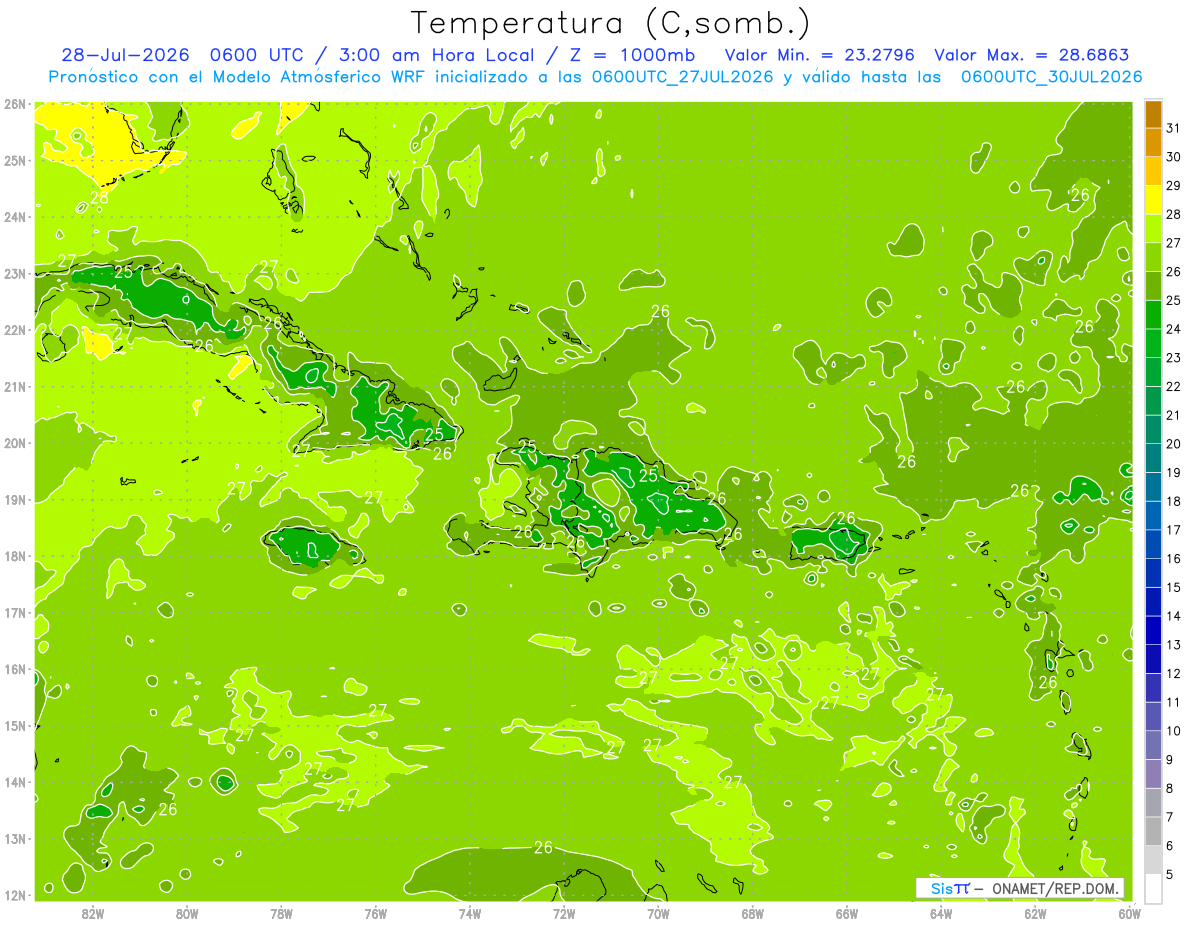Click the '23N' latitude axis label
1200x927 pixels.
pyautogui.click(x=15, y=273)
